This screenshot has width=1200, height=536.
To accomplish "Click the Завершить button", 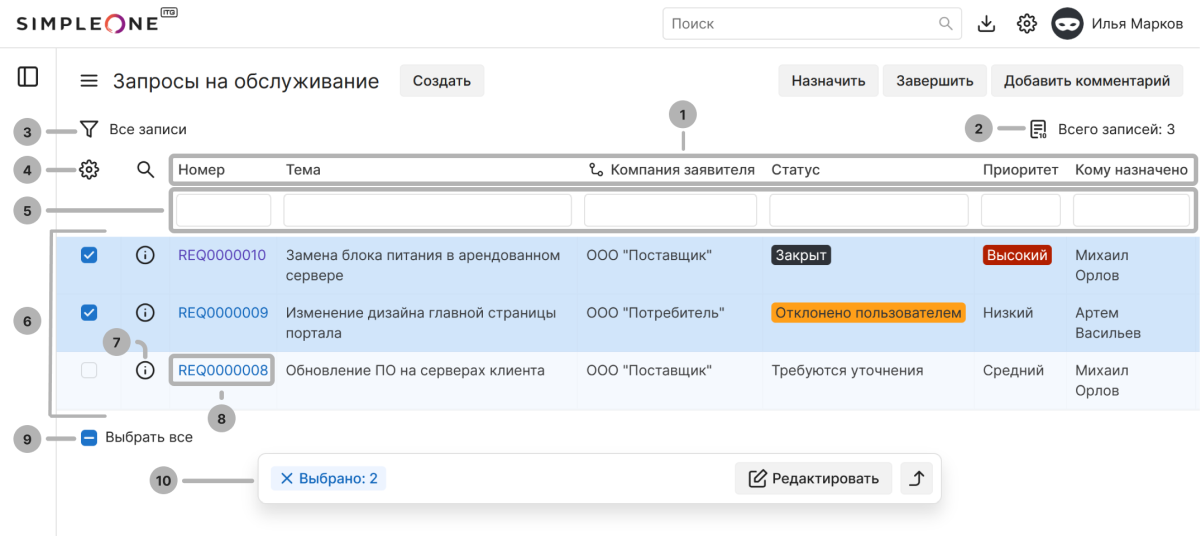I will [935, 81].
